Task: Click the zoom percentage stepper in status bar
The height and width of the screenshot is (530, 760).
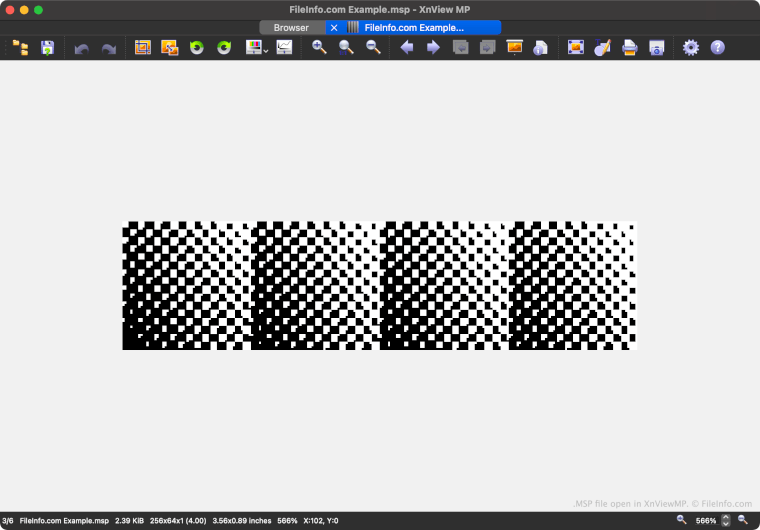Action: click(x=726, y=521)
